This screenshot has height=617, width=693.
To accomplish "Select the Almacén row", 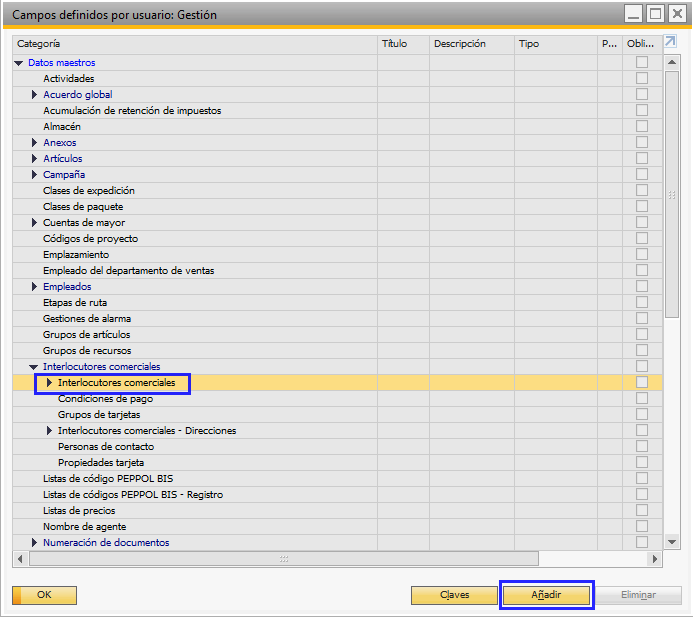I will [x=337, y=126].
